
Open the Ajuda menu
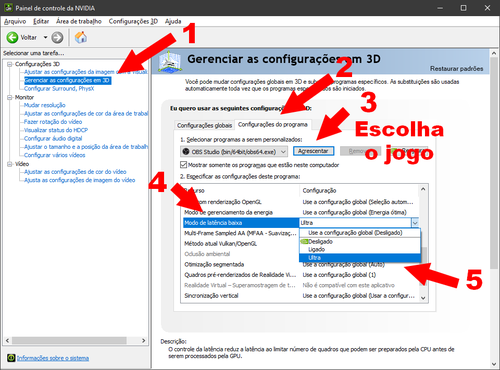coord(173,21)
